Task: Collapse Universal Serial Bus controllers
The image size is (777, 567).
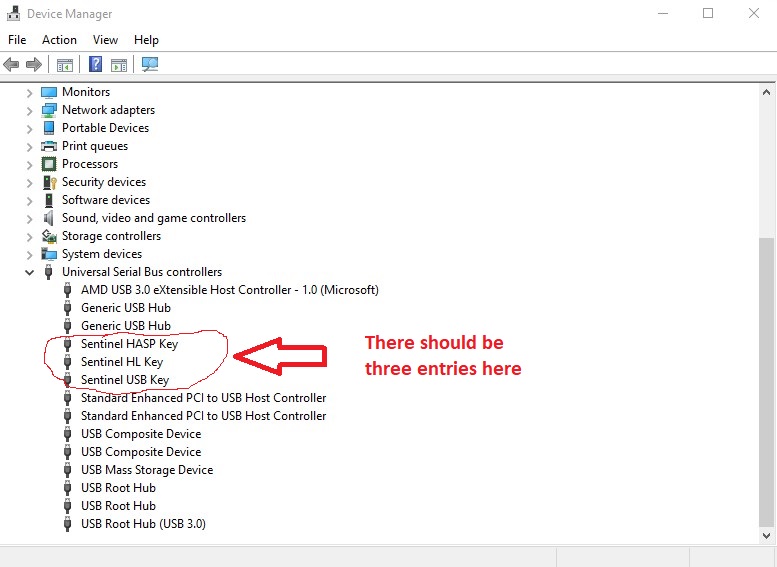Action: click(29, 273)
